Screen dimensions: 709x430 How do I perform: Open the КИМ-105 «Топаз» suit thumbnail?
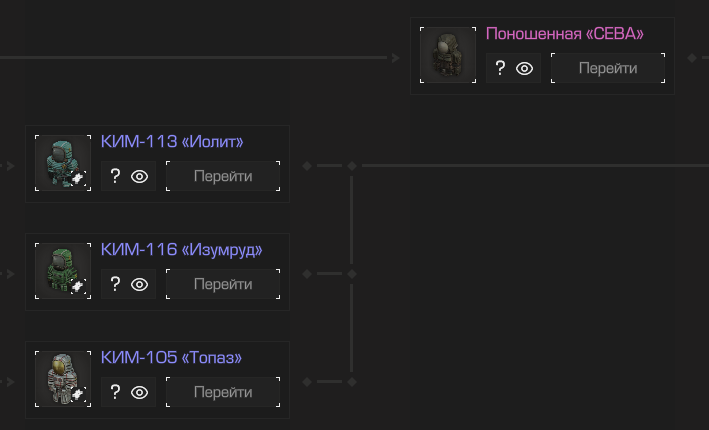point(63,380)
